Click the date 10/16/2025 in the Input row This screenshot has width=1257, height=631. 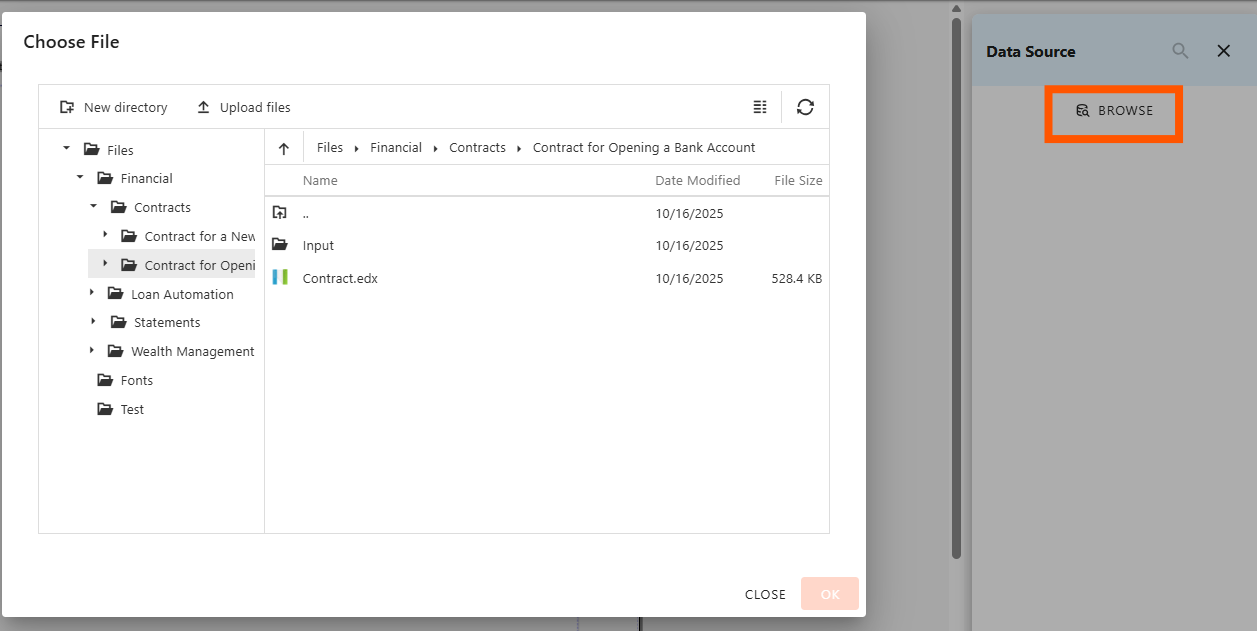pos(689,245)
